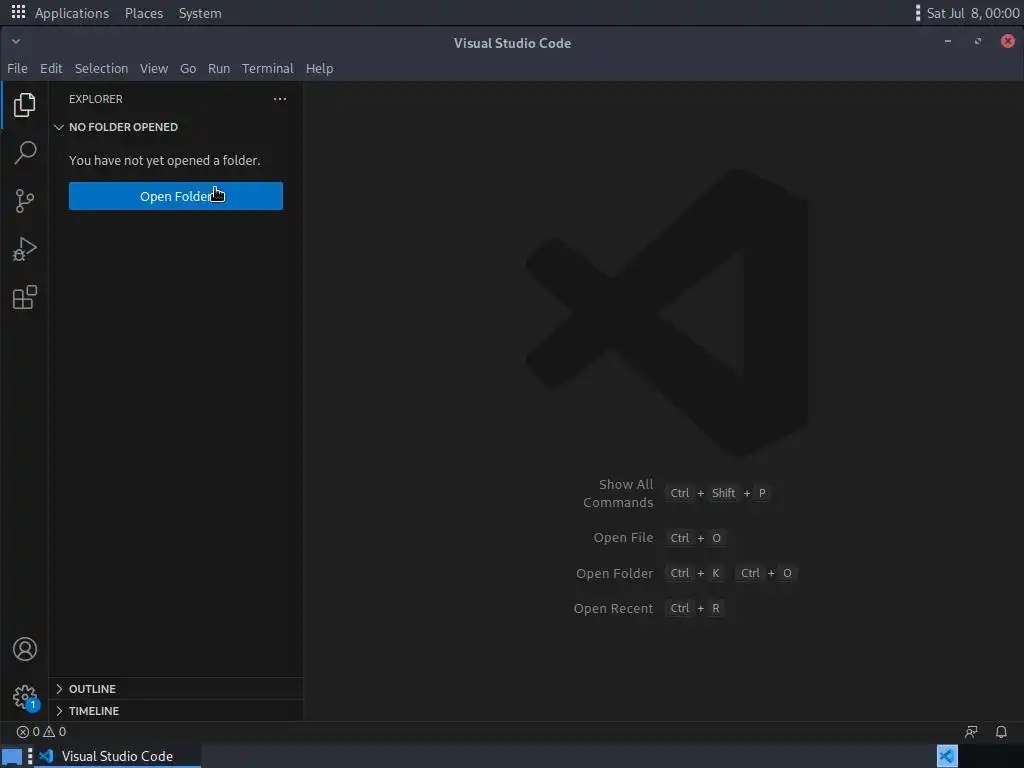This screenshot has width=1024, height=768.
Task: Open the Explorer view in activity bar
Action: point(25,104)
